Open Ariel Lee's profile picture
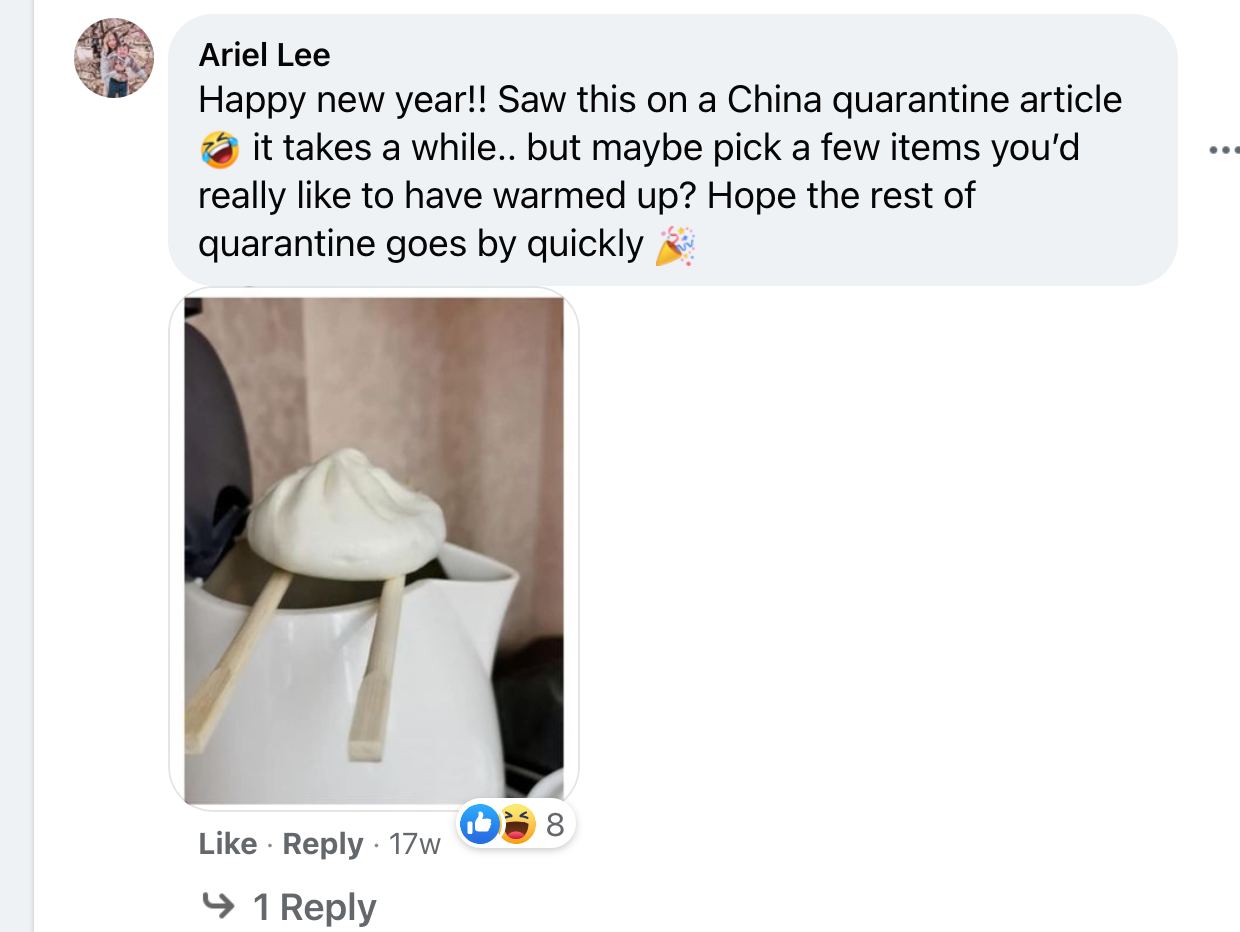This screenshot has height=932, width=1240. click(114, 58)
